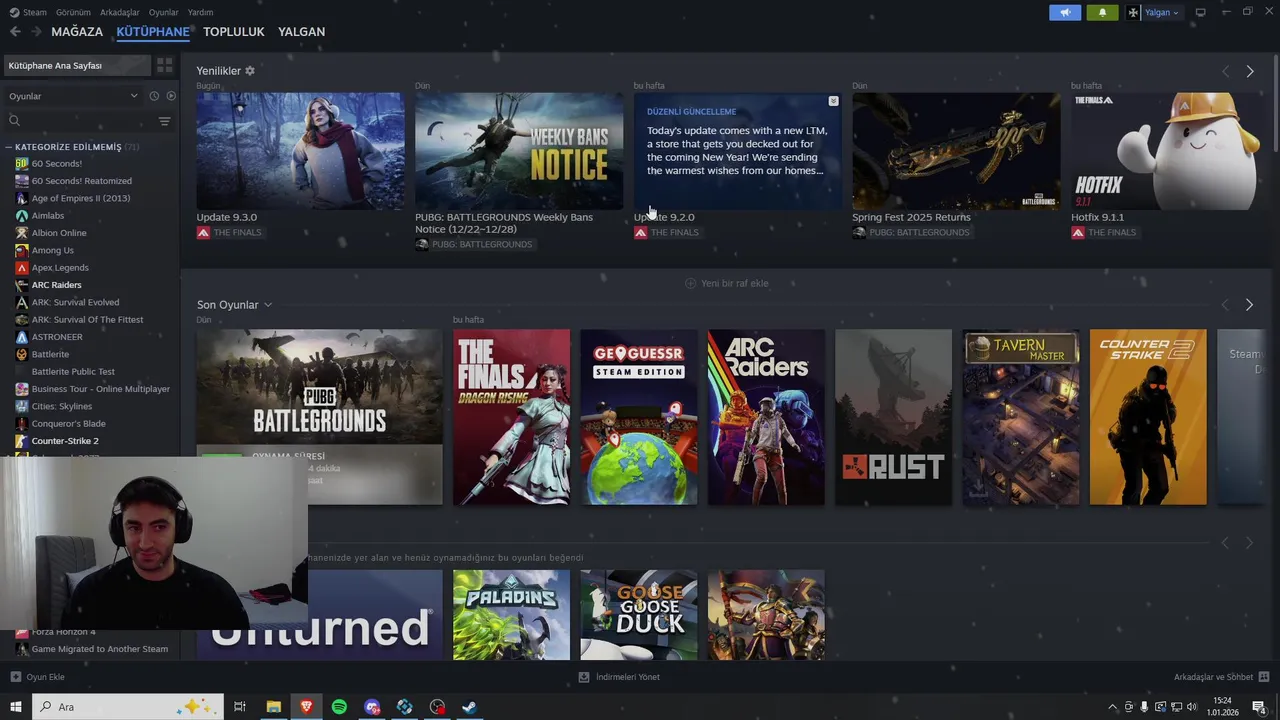Open the Yenilikler settings gear
1280x720 pixels.
tap(250, 71)
